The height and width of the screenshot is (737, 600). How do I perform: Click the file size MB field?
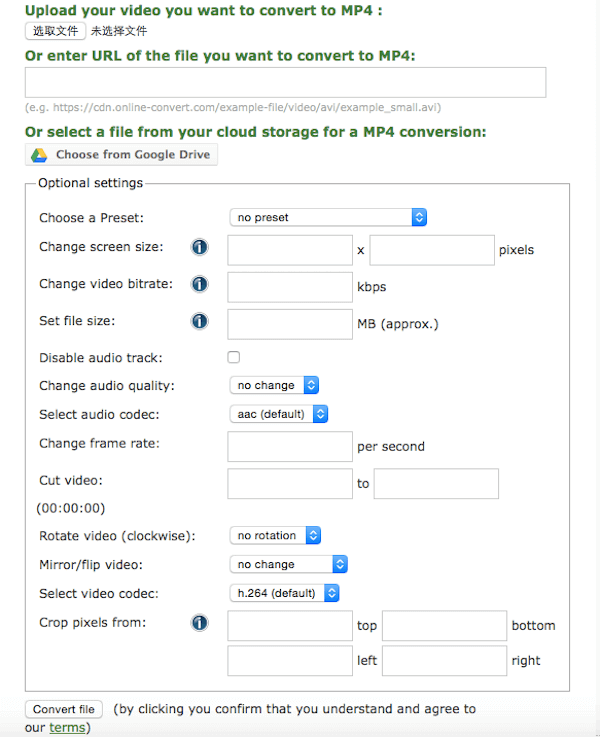(x=290, y=324)
